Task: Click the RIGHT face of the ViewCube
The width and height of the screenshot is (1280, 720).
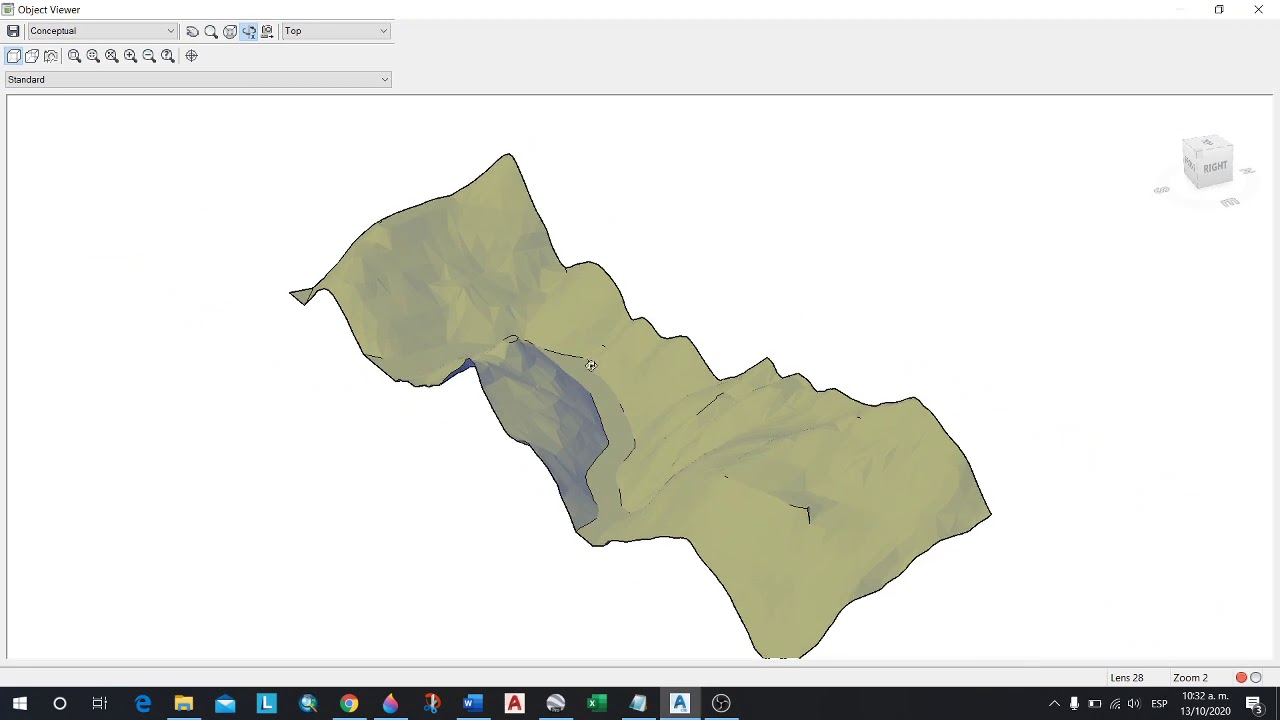Action: click(1215, 167)
